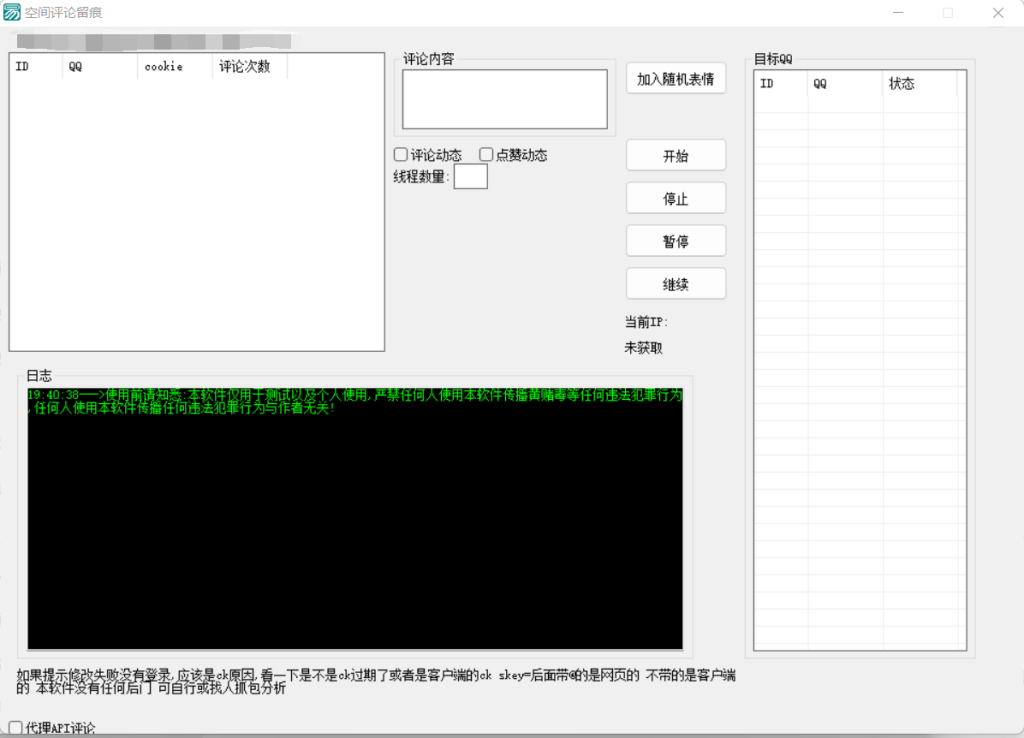The image size is (1024, 738).
Task: Click inside the black 日志 log area
Action: tap(355, 530)
